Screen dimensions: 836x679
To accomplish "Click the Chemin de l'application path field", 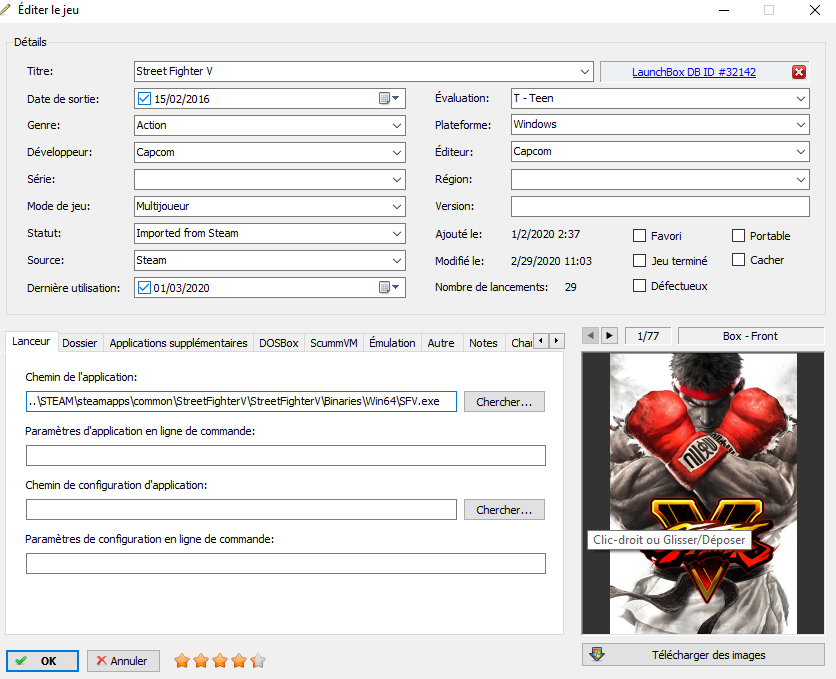I will pyautogui.click(x=241, y=401).
